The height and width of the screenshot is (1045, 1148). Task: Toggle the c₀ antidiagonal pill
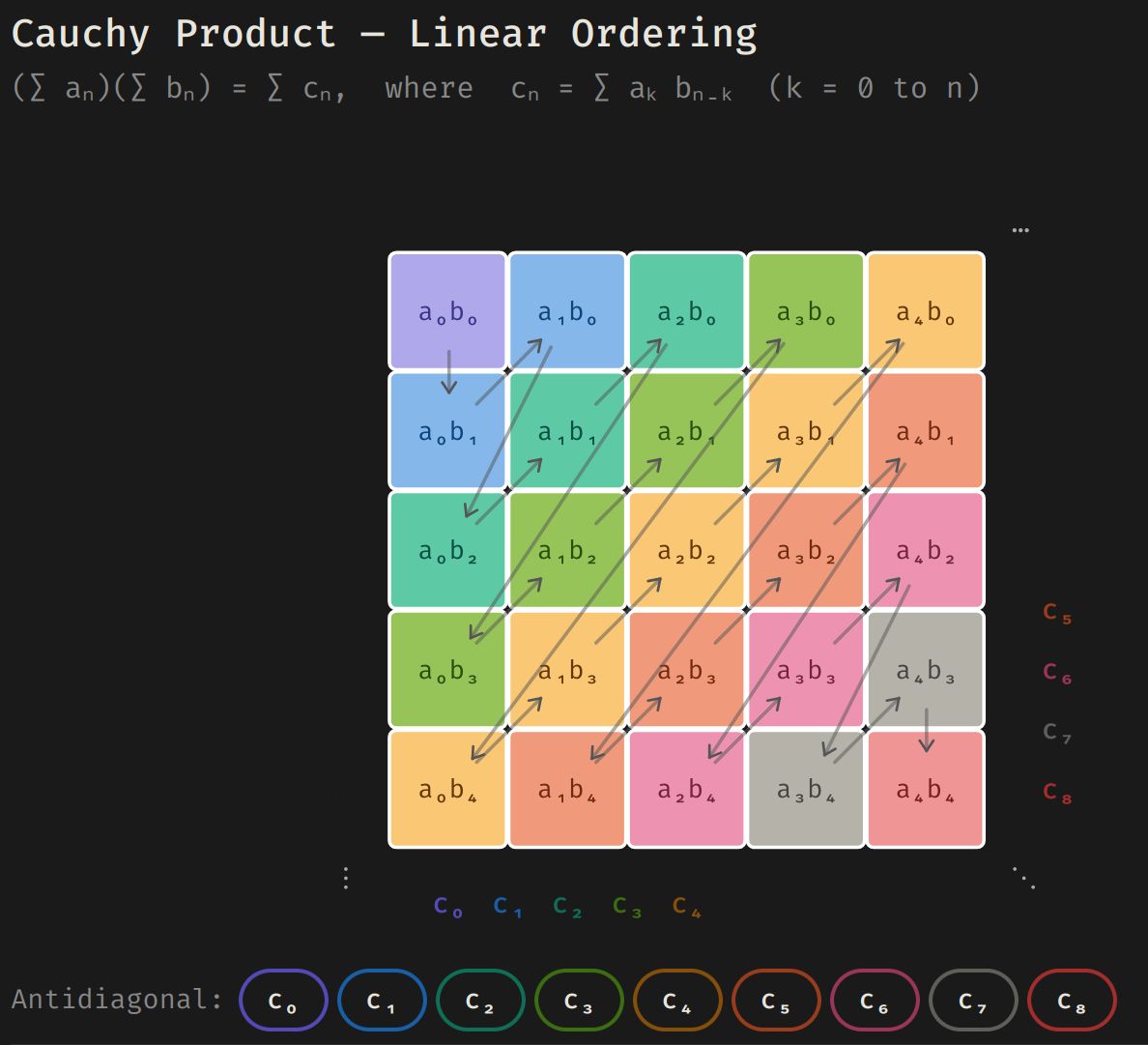283,1001
